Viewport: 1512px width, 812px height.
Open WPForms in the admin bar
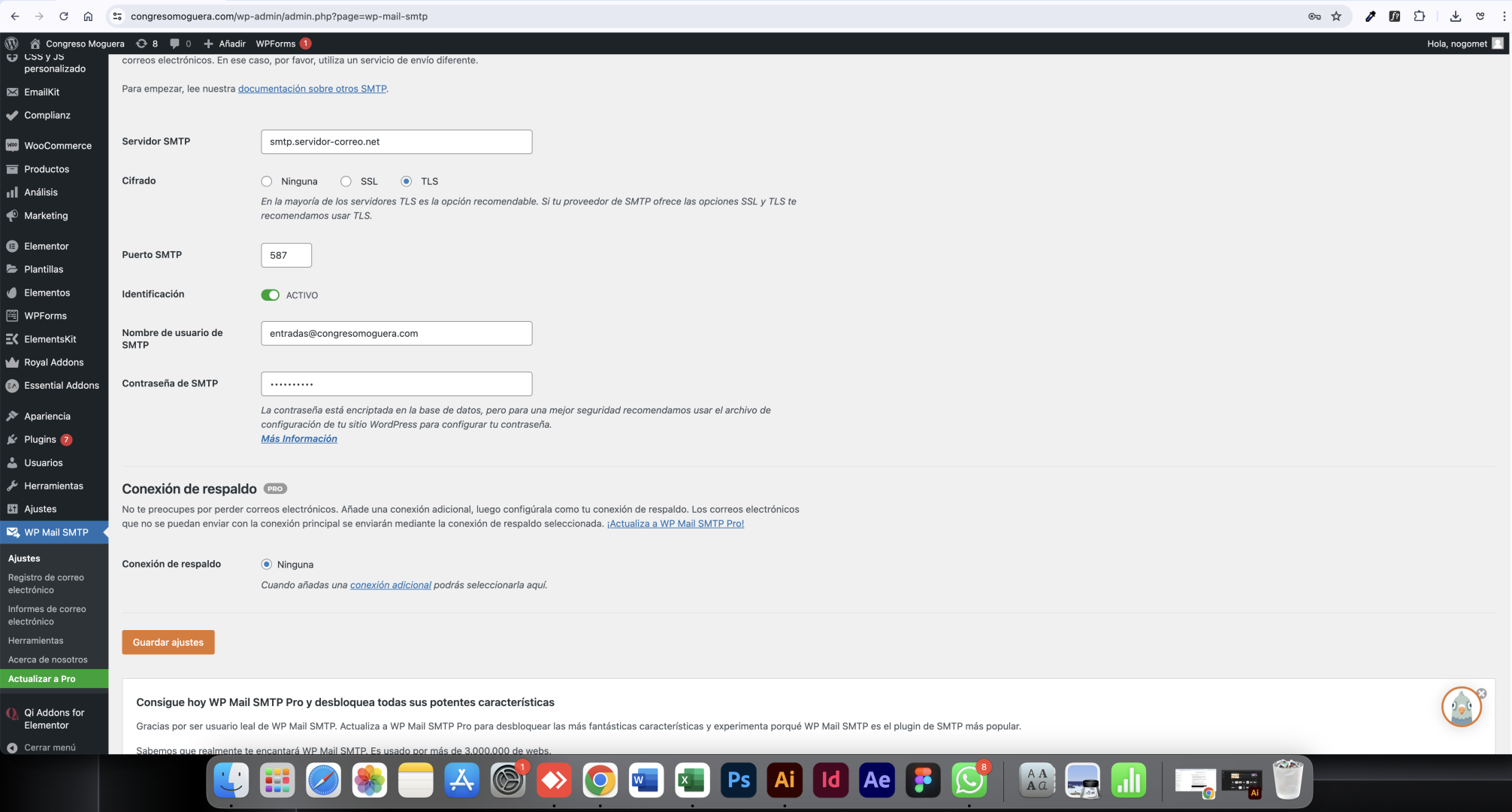click(x=283, y=44)
